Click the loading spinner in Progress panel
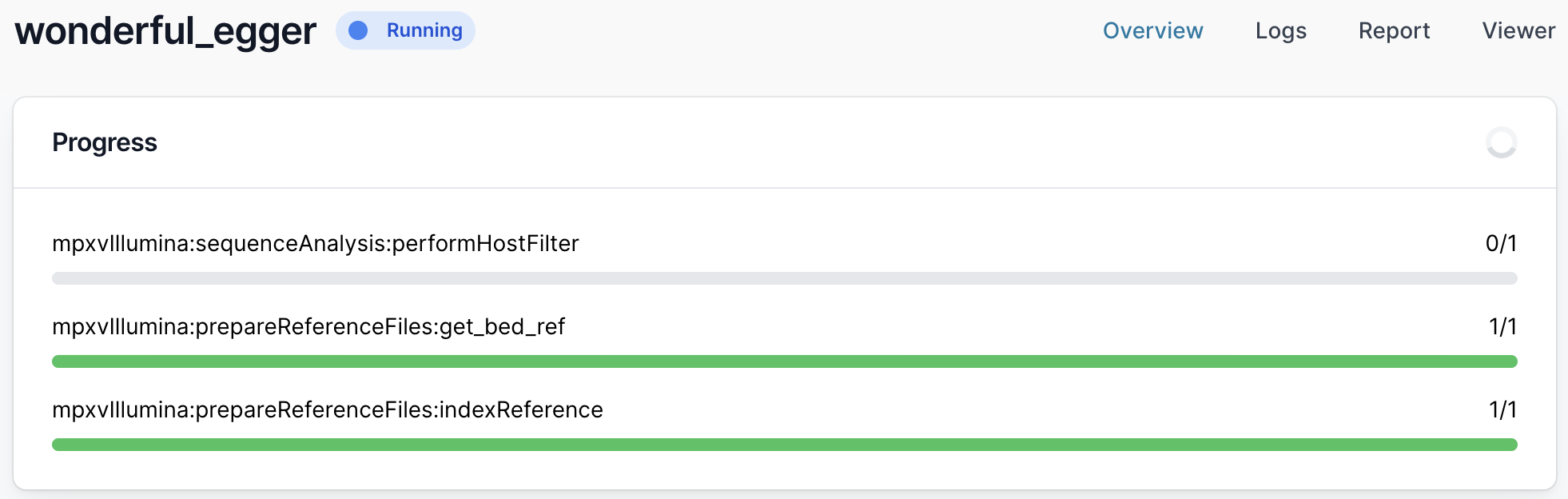1568x499 pixels. point(1501,143)
